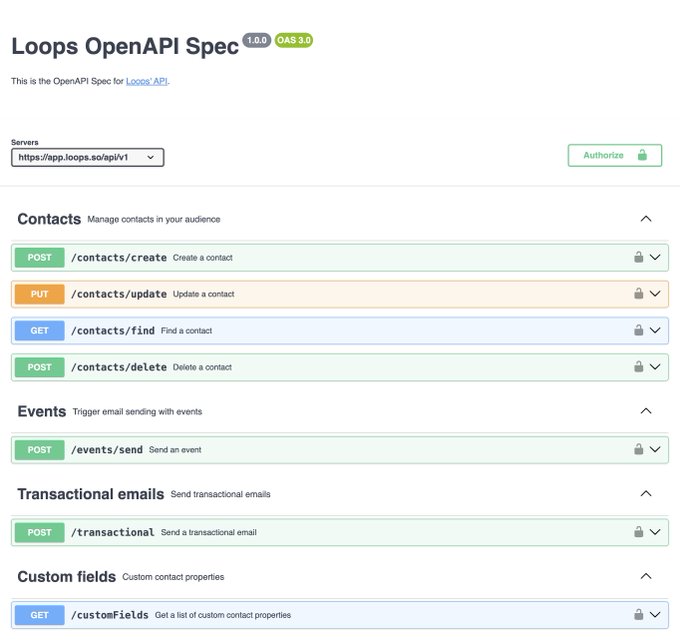Click the /customFields path text

(x=110, y=615)
